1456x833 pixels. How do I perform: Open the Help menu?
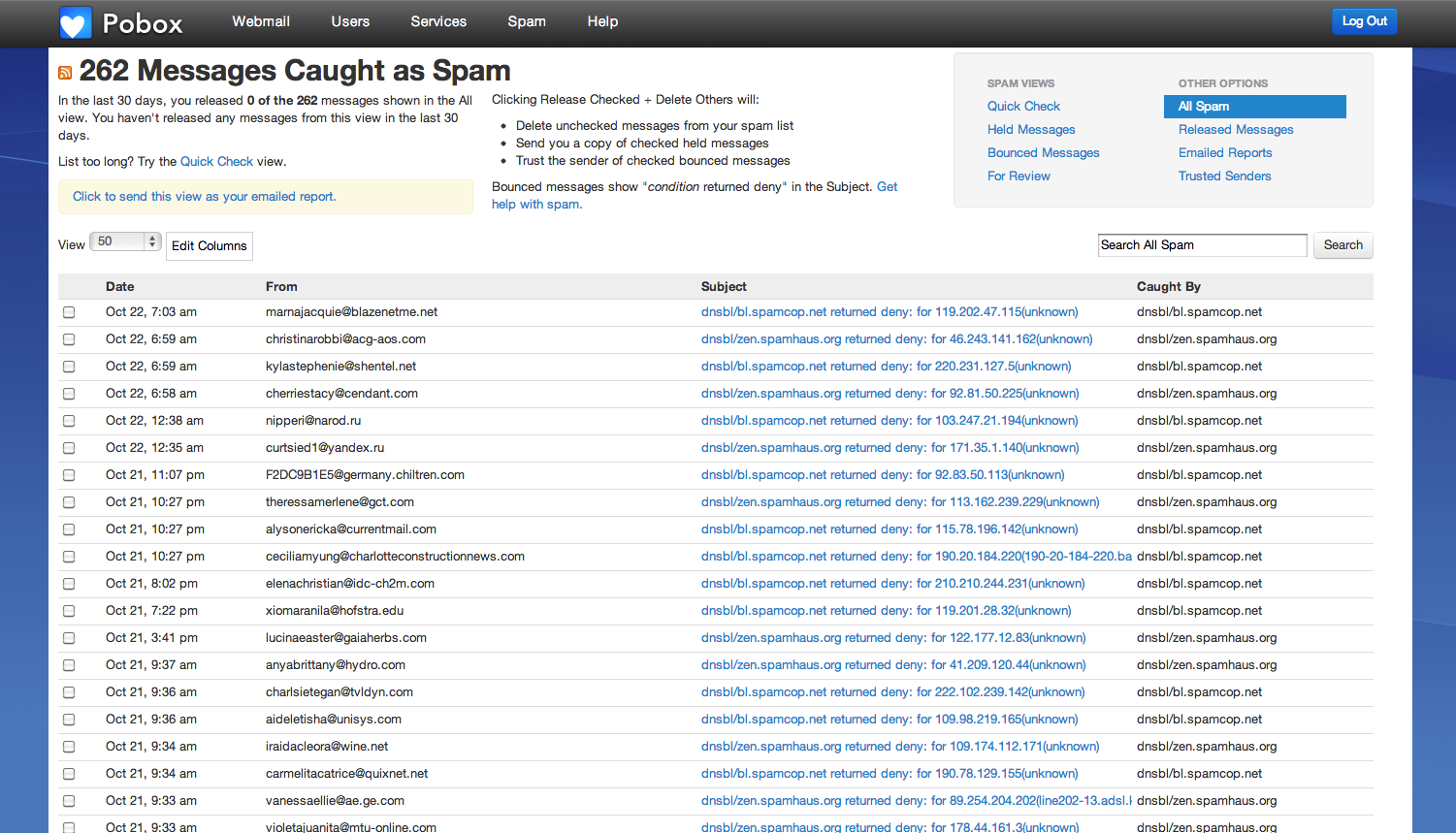tap(602, 21)
